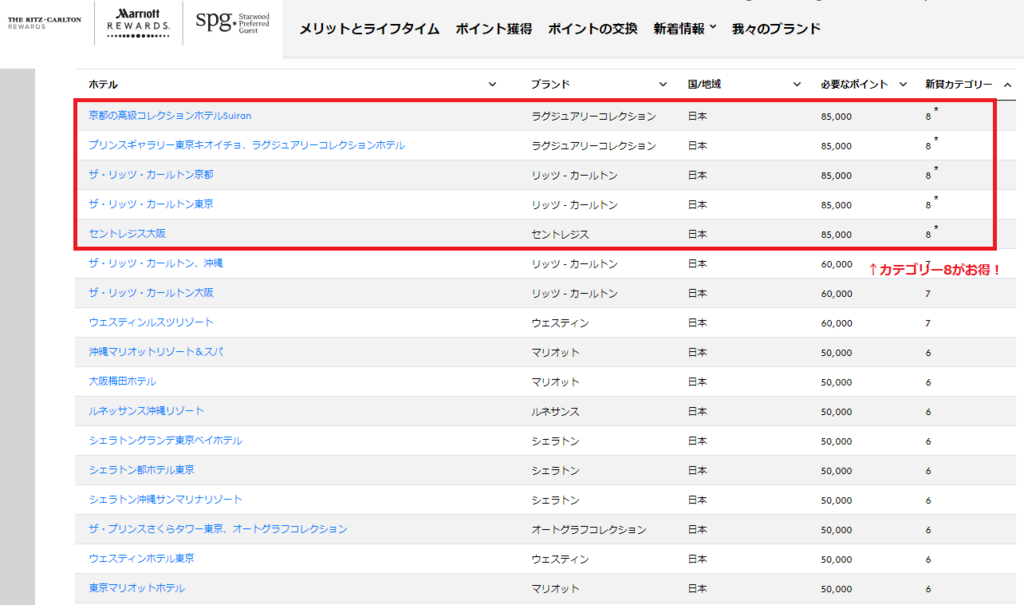Open シェラトングランデ東京ベイホテル link

pos(165,440)
